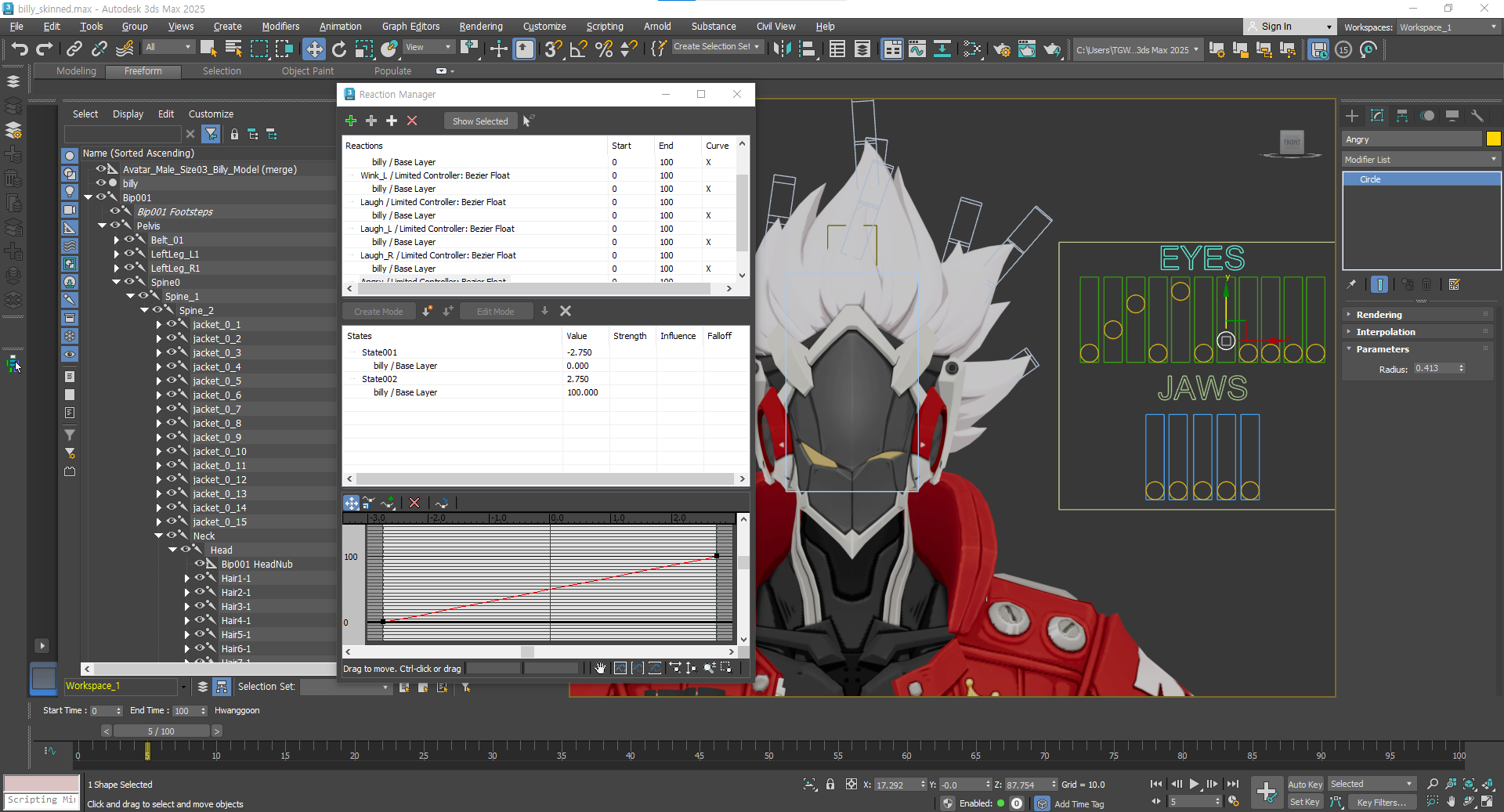Viewport: 1504px width, 812px height.
Task: Switch to Object Paint ribbon tab
Action: pos(308,70)
